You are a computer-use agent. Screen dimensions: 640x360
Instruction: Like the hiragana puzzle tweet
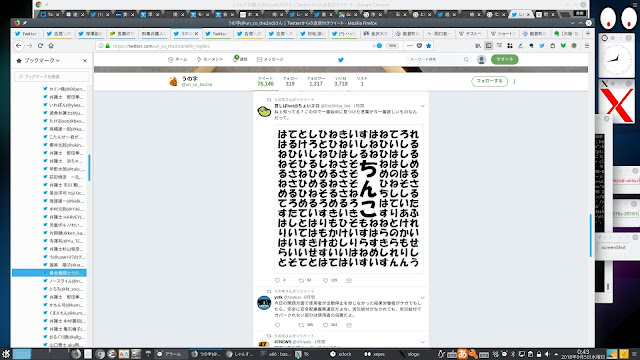click(x=325, y=280)
